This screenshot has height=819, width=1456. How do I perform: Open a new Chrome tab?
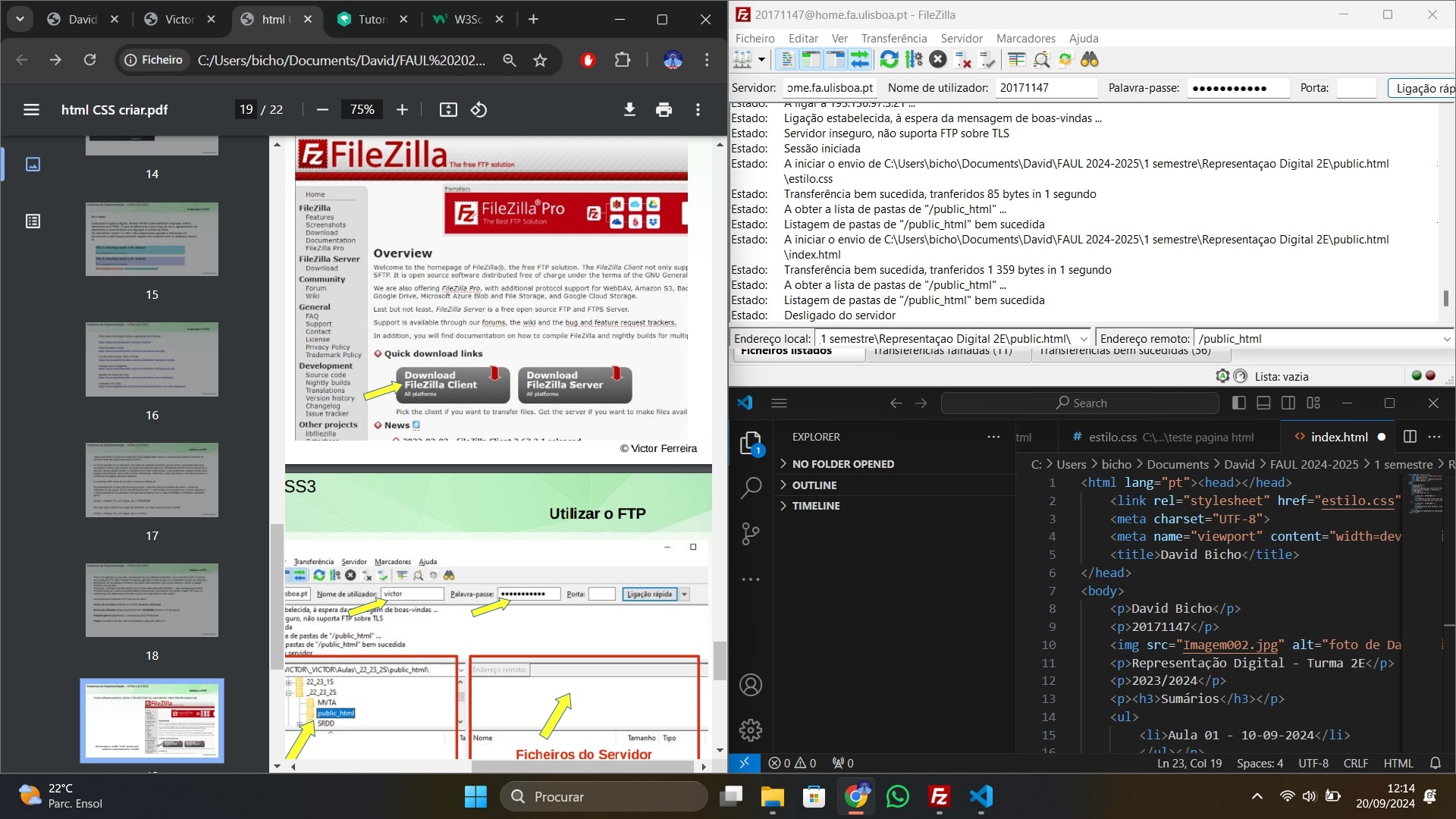tap(533, 20)
